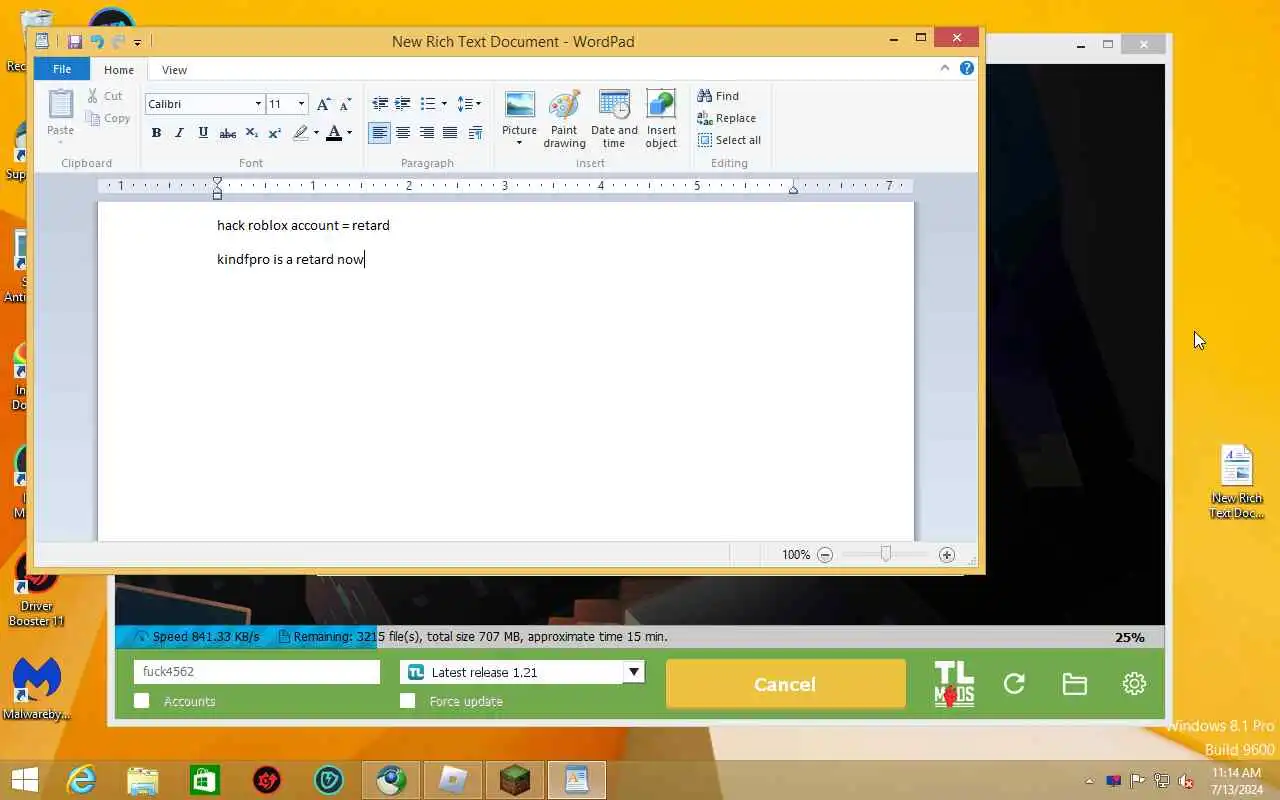The image size is (1280, 800).
Task: Open the folder icon in TLauncher
Action: pyautogui.click(x=1074, y=684)
